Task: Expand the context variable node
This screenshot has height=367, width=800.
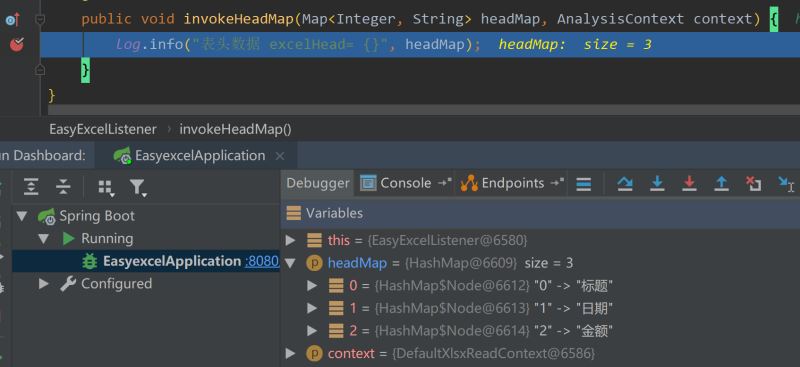Action: tap(290, 353)
